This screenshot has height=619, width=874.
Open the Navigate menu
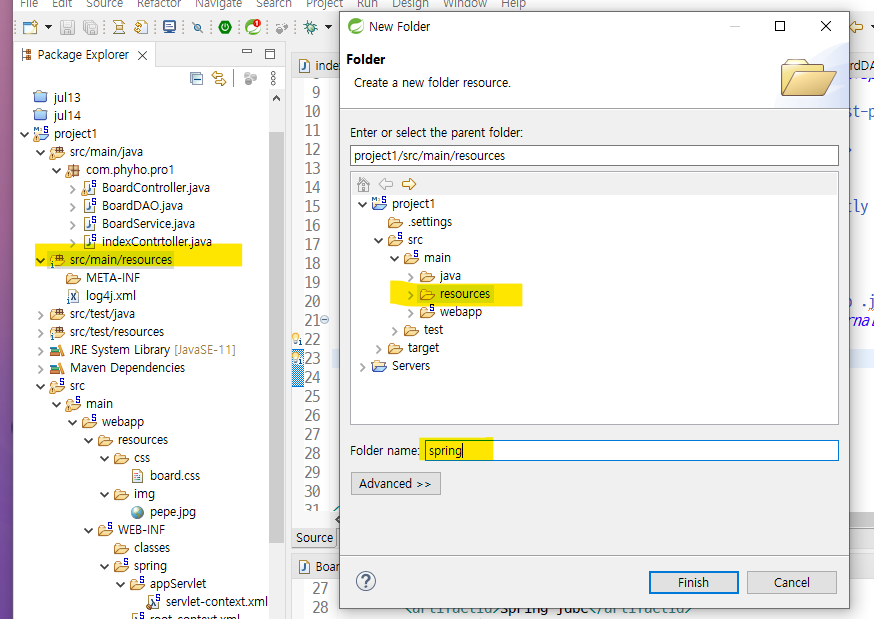coord(218,4)
